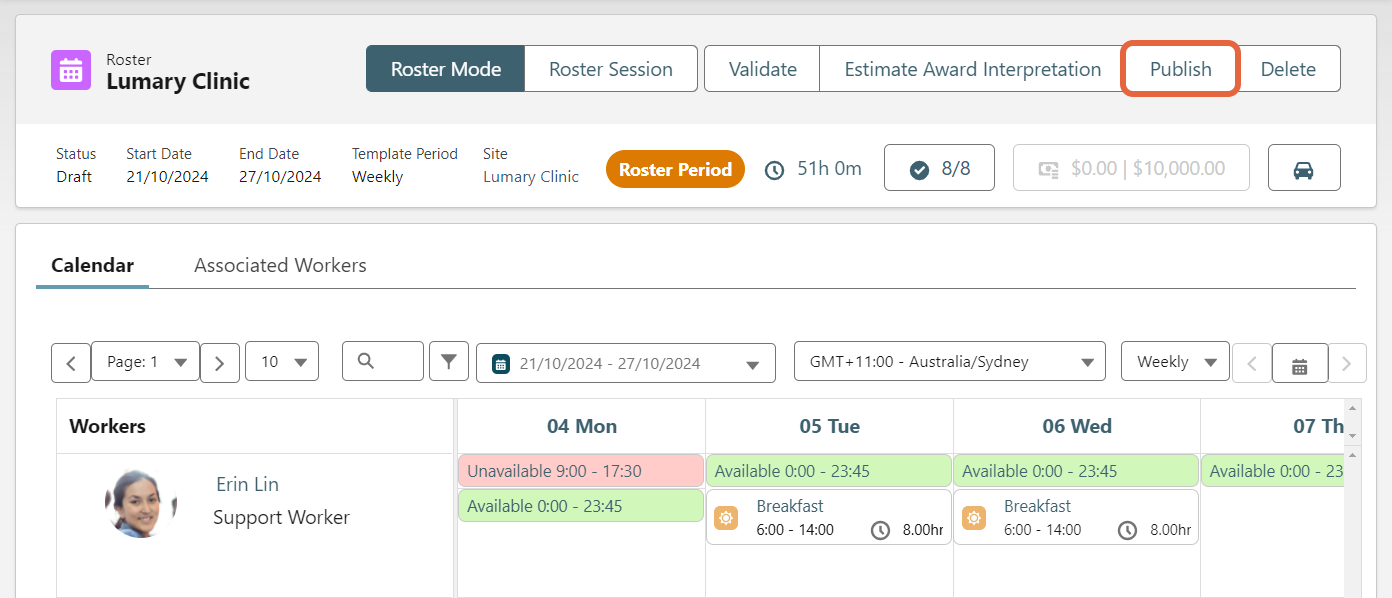Click the clock icon beside 51h 0m
Screen dimensions: 1392x598
pyautogui.click(x=774, y=169)
